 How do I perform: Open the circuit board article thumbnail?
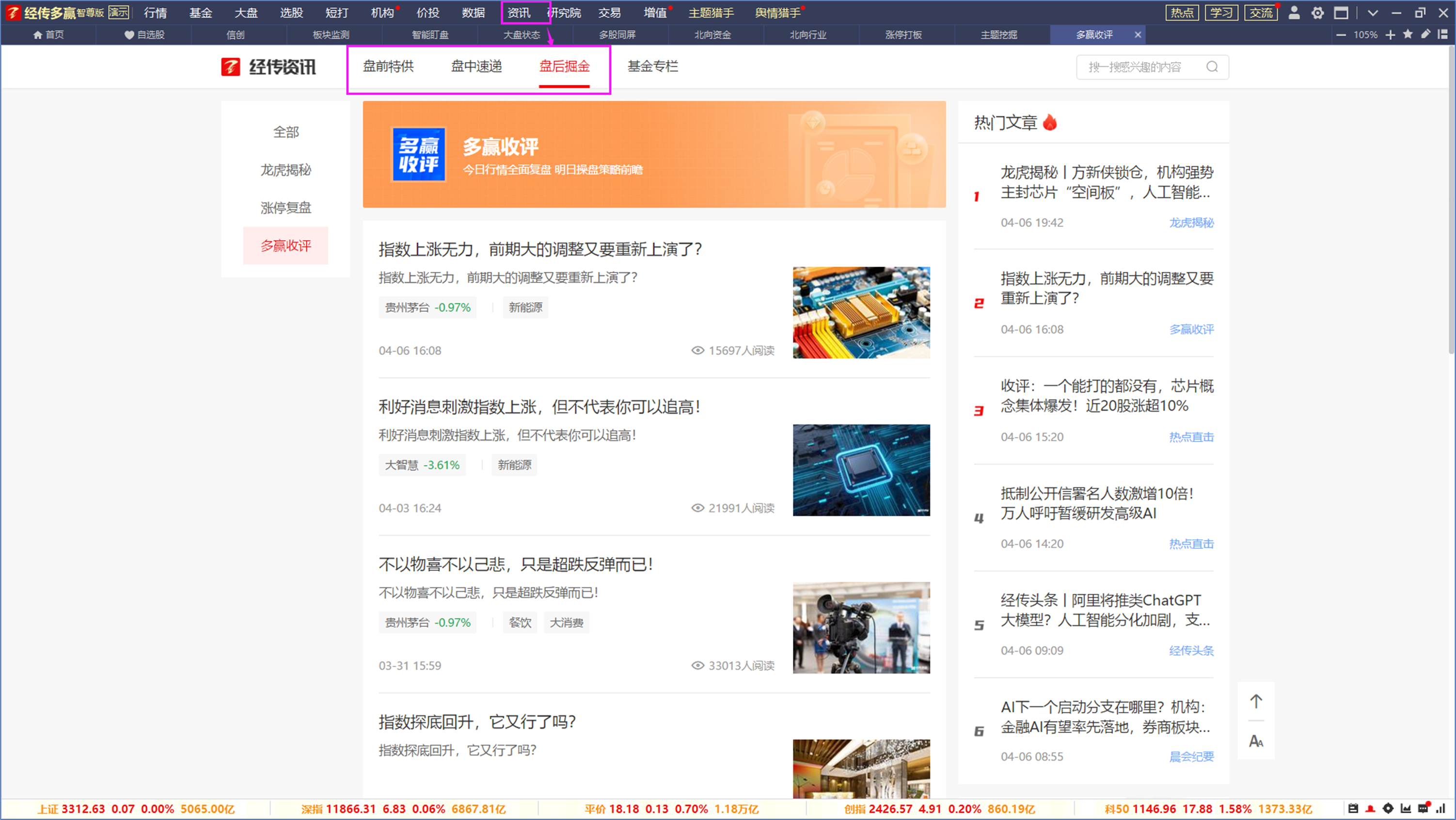[x=861, y=313]
